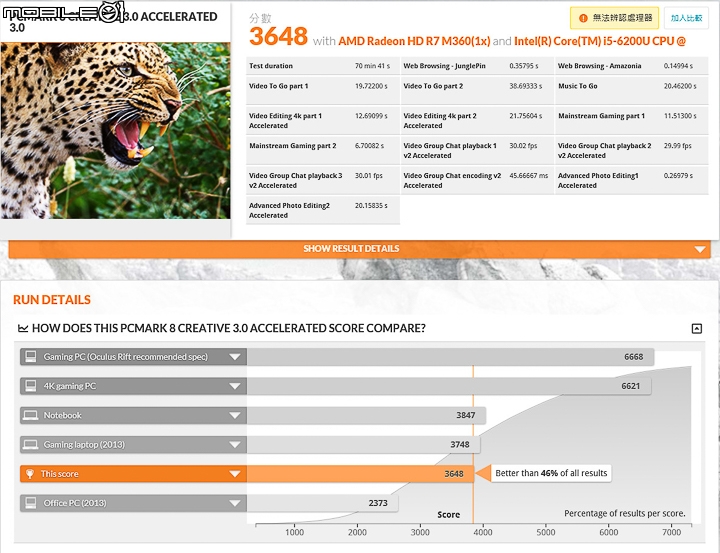Screen dimensions: 720x553
Task: Expand Office PC (2013) dropdown arrow
Action: [235, 503]
